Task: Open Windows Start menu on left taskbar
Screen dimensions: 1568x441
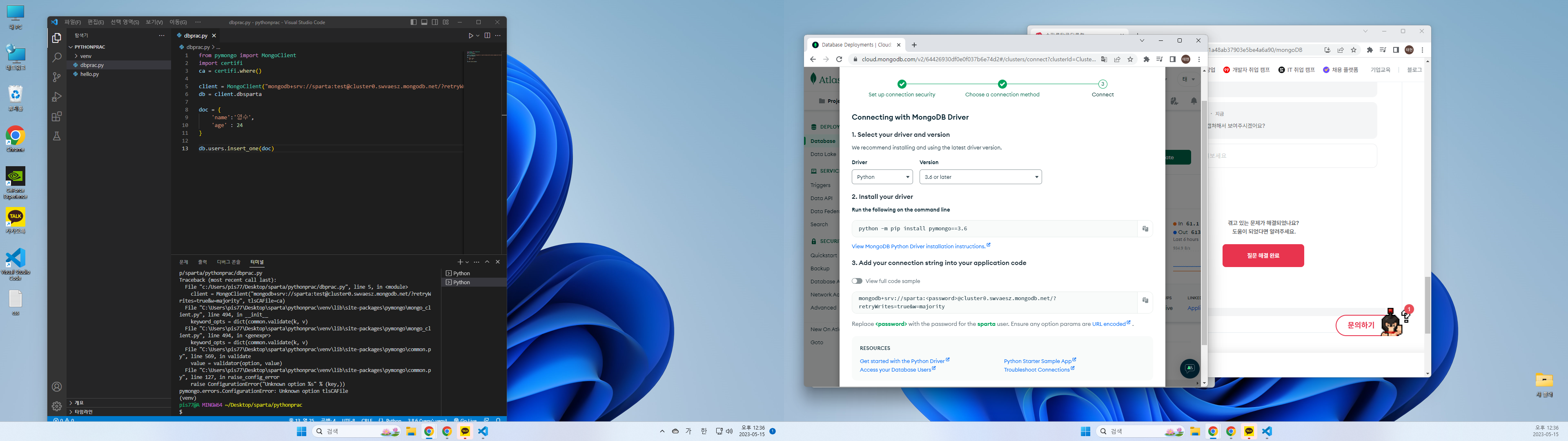Action: 301,431
